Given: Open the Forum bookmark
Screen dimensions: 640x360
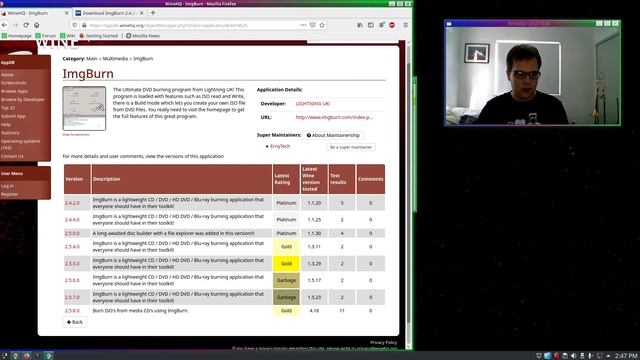Looking at the screenshot, I should click(46, 36).
